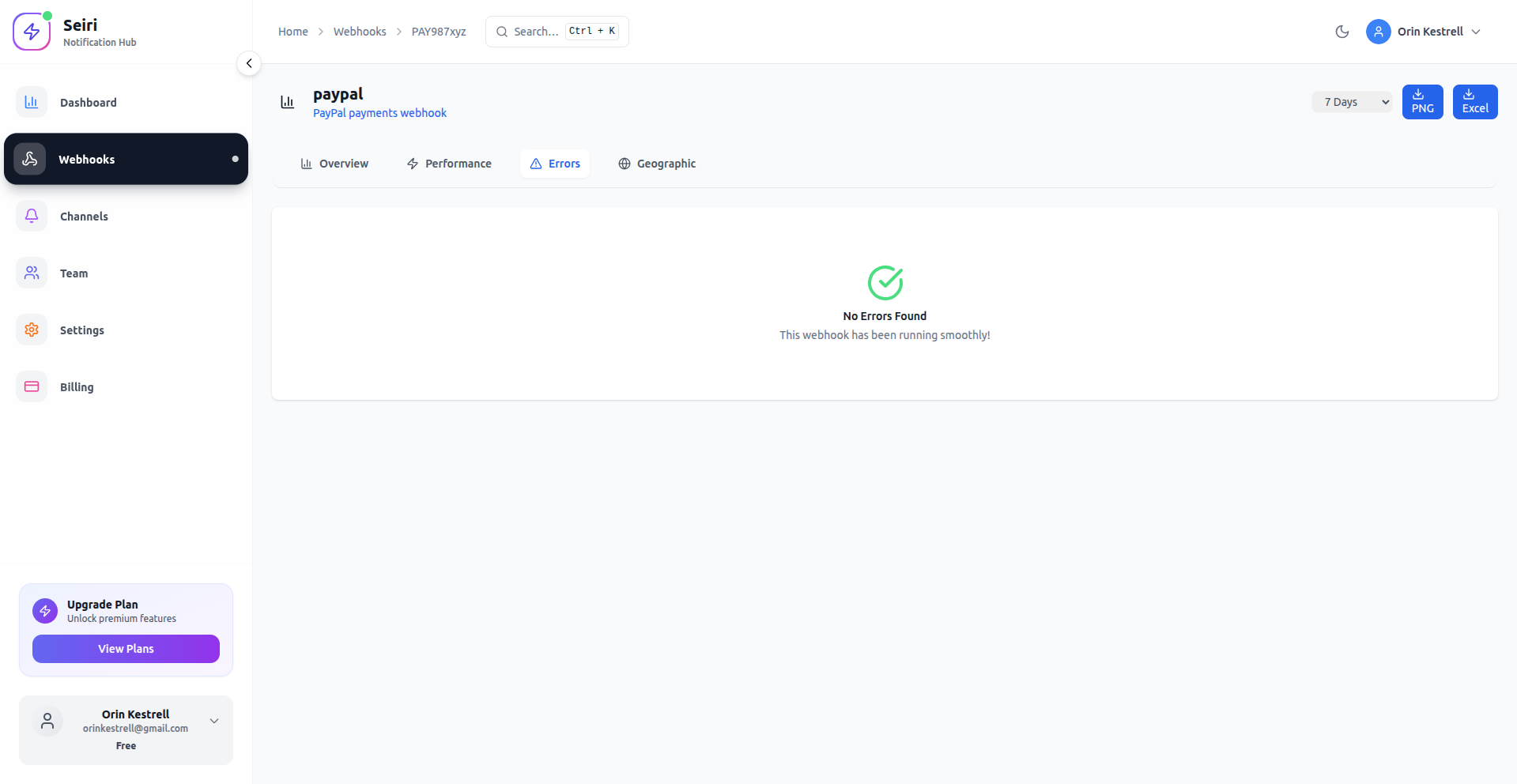The width and height of the screenshot is (1517, 784).
Task: Click the user avatar in top bar
Action: click(x=1378, y=32)
